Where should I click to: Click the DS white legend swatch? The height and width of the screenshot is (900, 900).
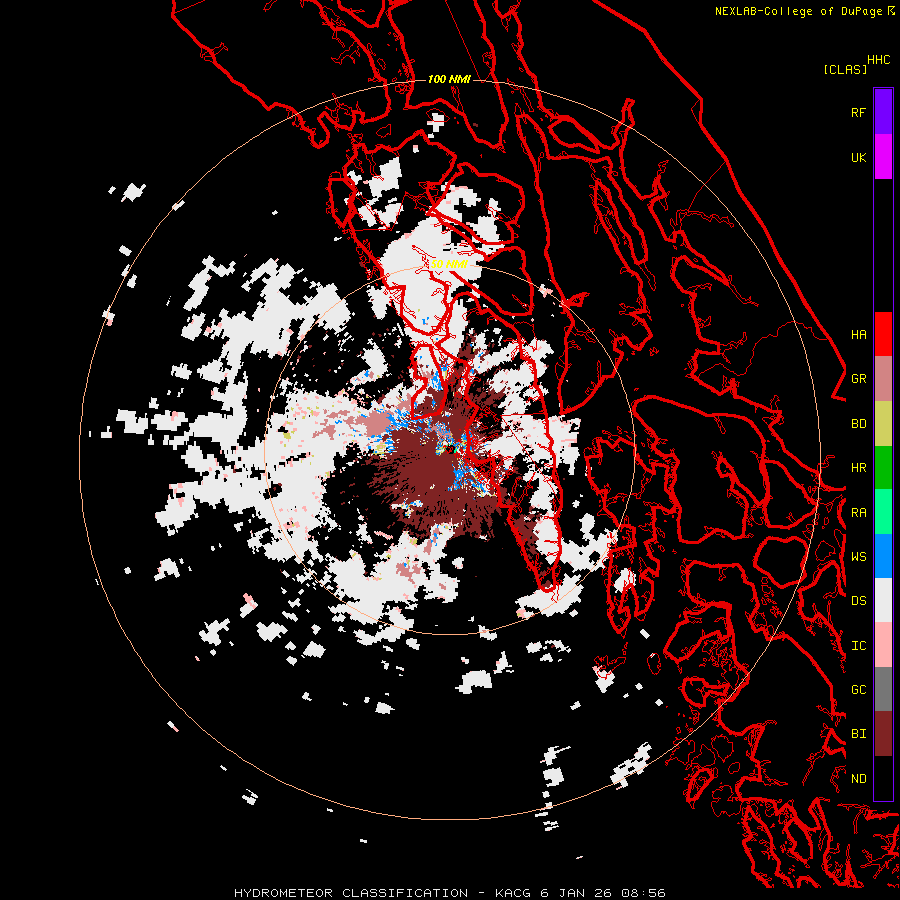click(x=883, y=600)
